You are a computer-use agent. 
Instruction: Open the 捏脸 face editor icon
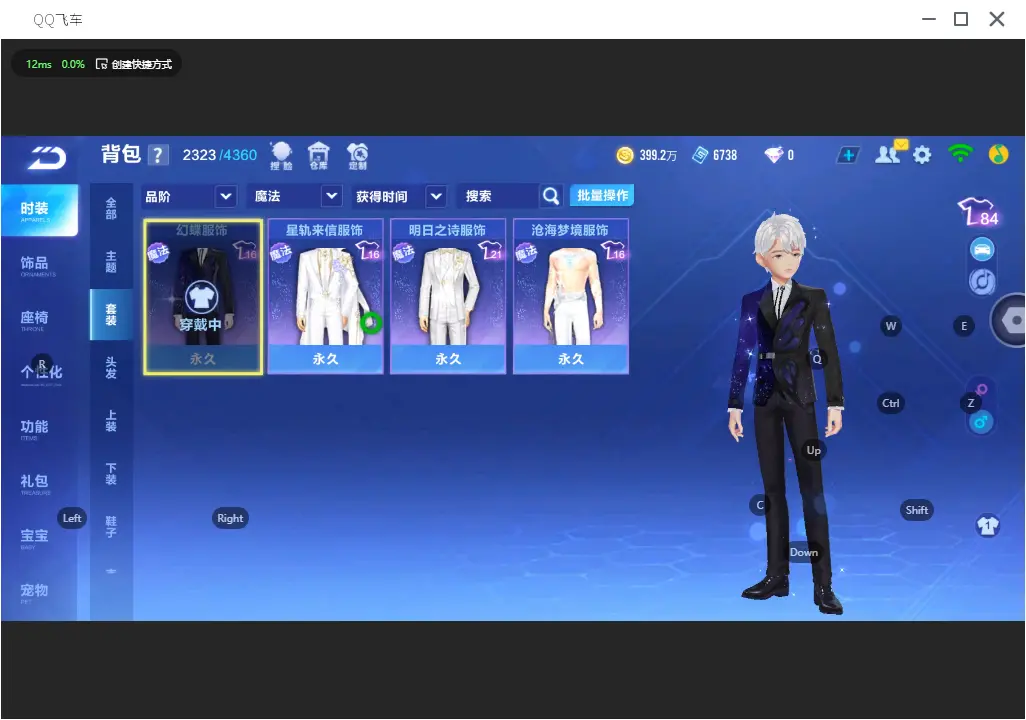pyautogui.click(x=281, y=156)
